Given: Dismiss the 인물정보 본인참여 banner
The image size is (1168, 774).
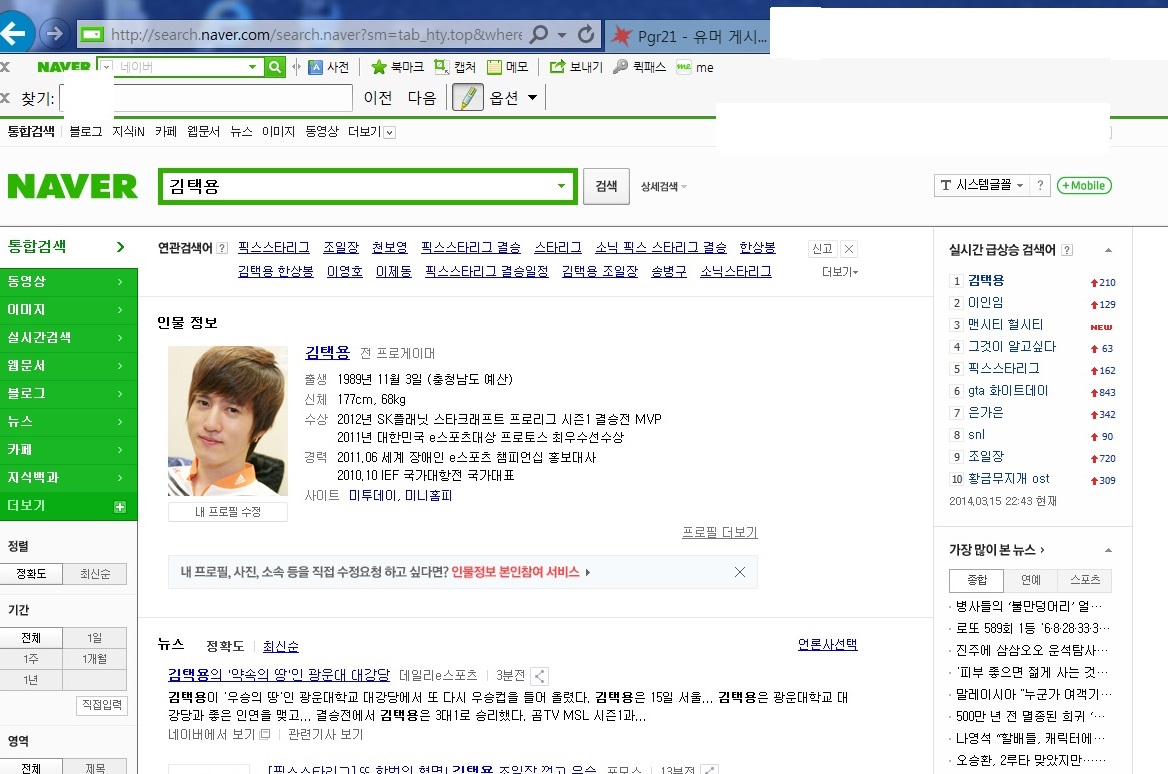Looking at the screenshot, I should 740,572.
